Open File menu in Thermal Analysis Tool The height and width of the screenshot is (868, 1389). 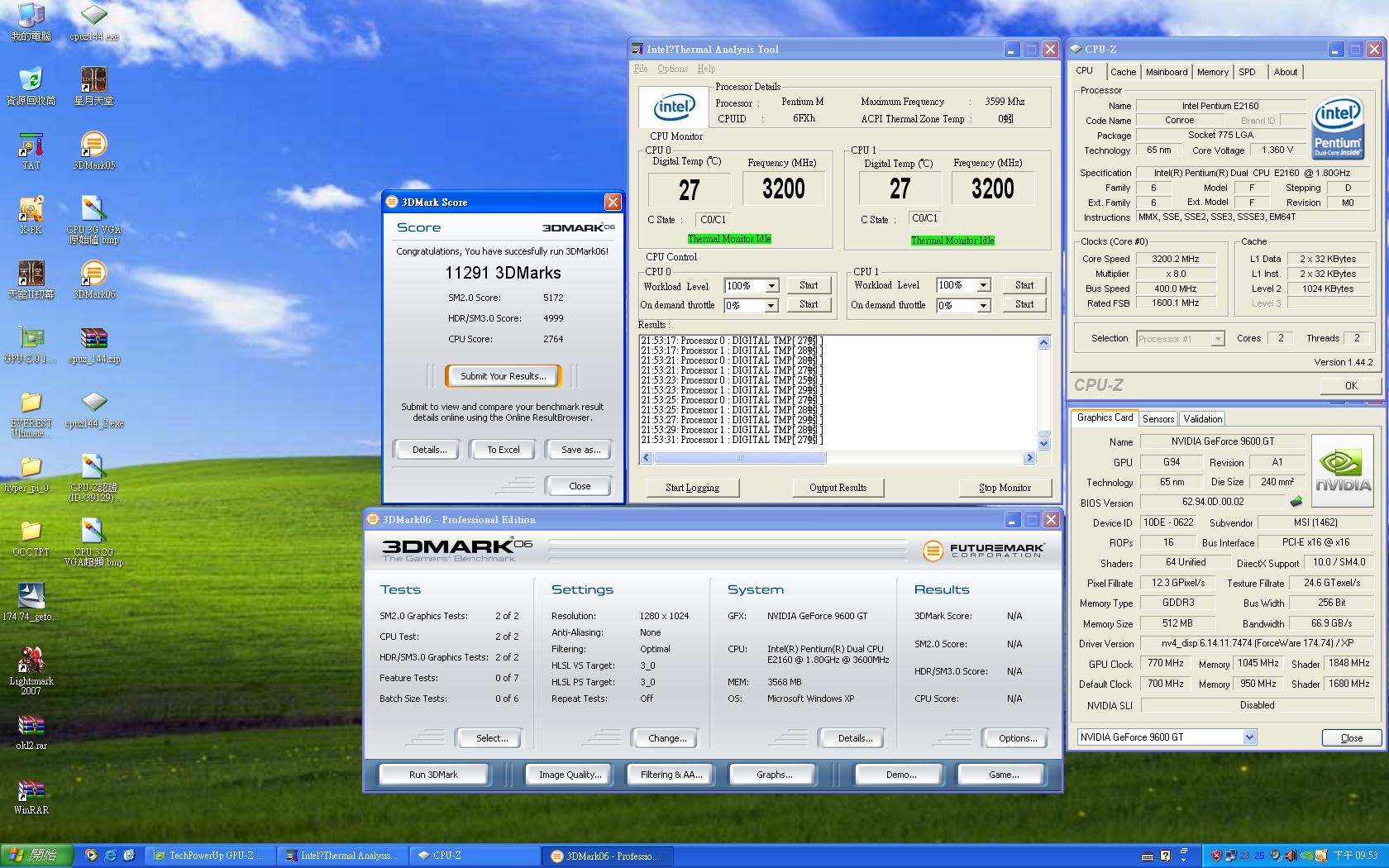pyautogui.click(x=641, y=69)
